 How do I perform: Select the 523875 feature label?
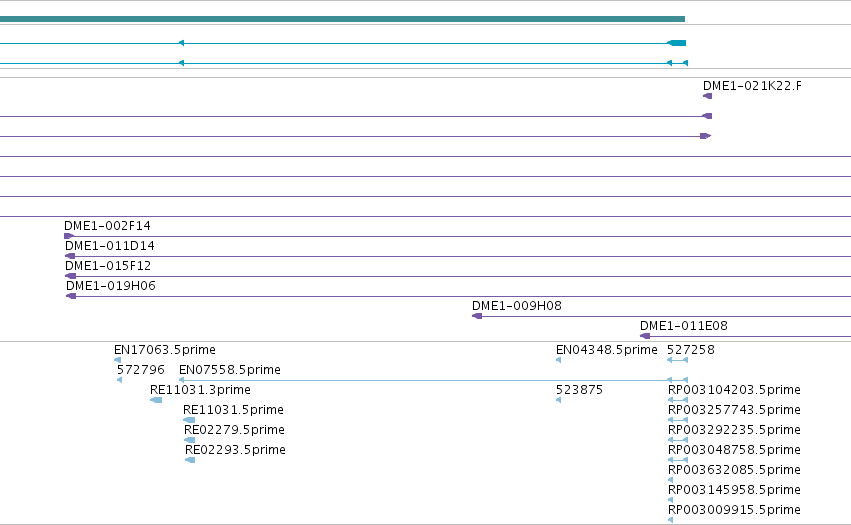coord(579,390)
